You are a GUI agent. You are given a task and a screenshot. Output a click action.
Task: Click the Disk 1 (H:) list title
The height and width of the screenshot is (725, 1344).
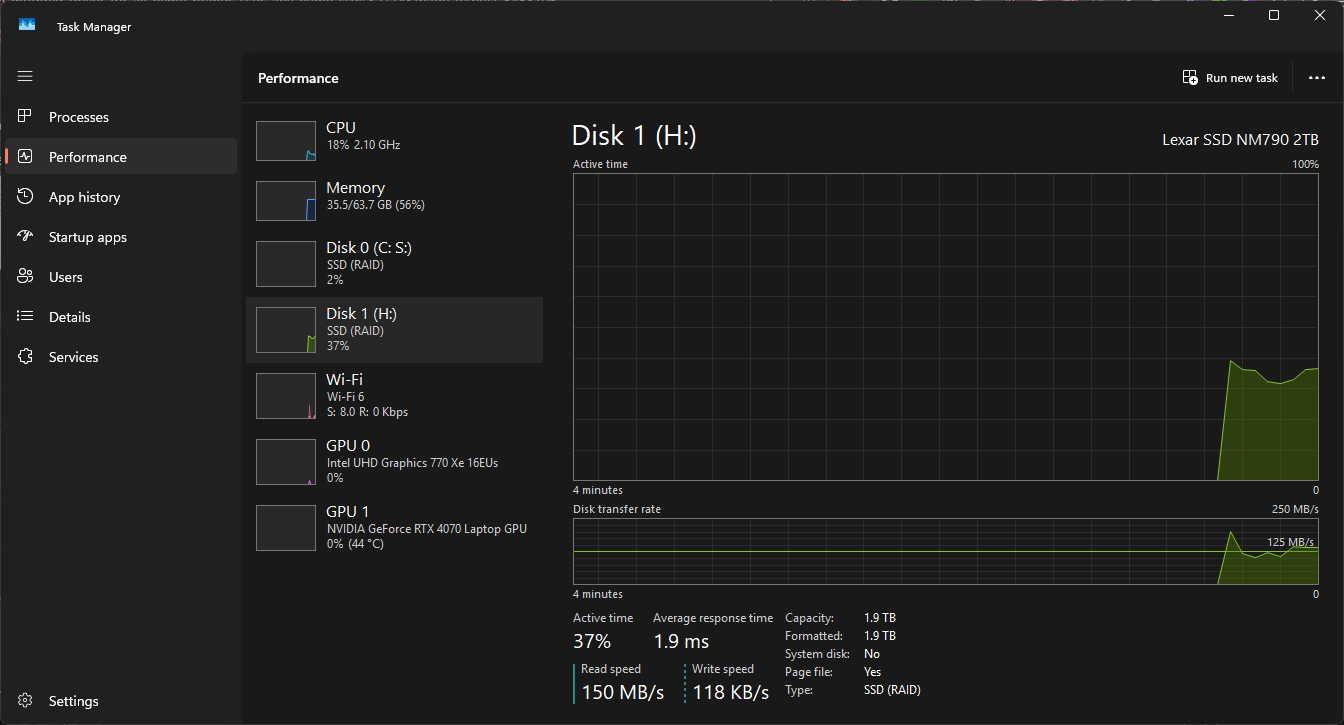pos(361,313)
